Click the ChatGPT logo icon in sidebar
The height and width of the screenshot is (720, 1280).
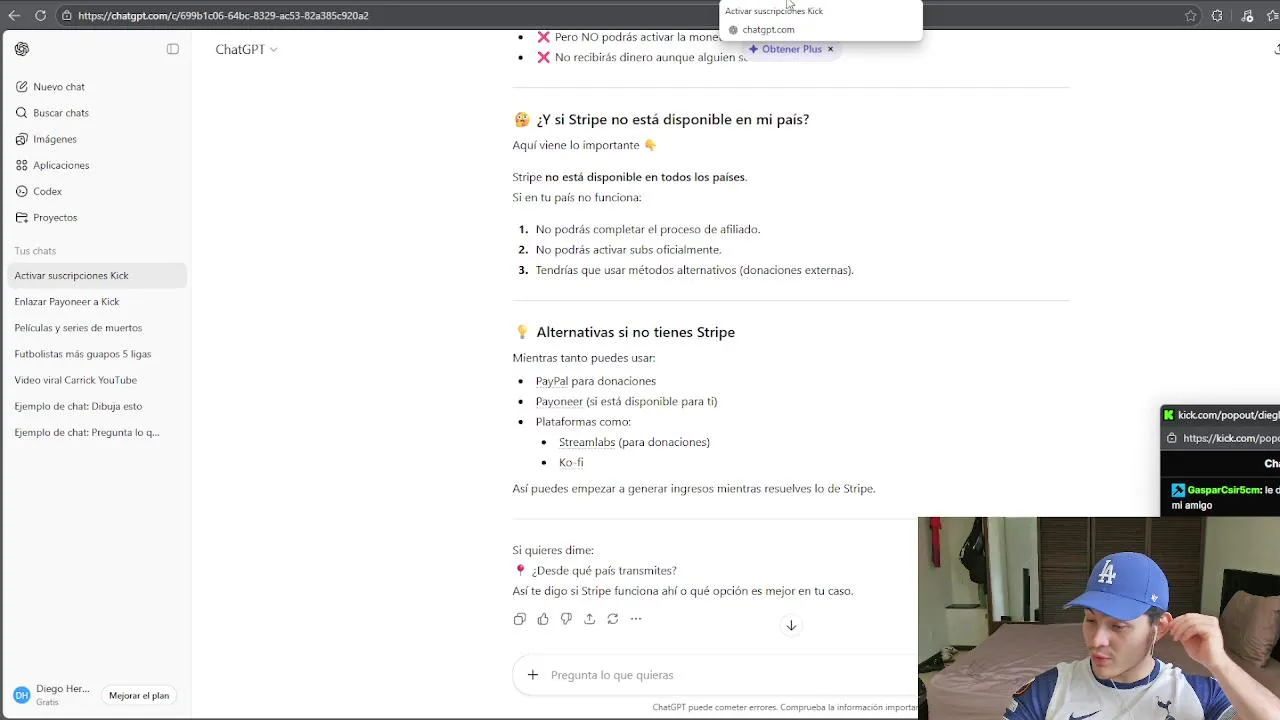(22, 49)
